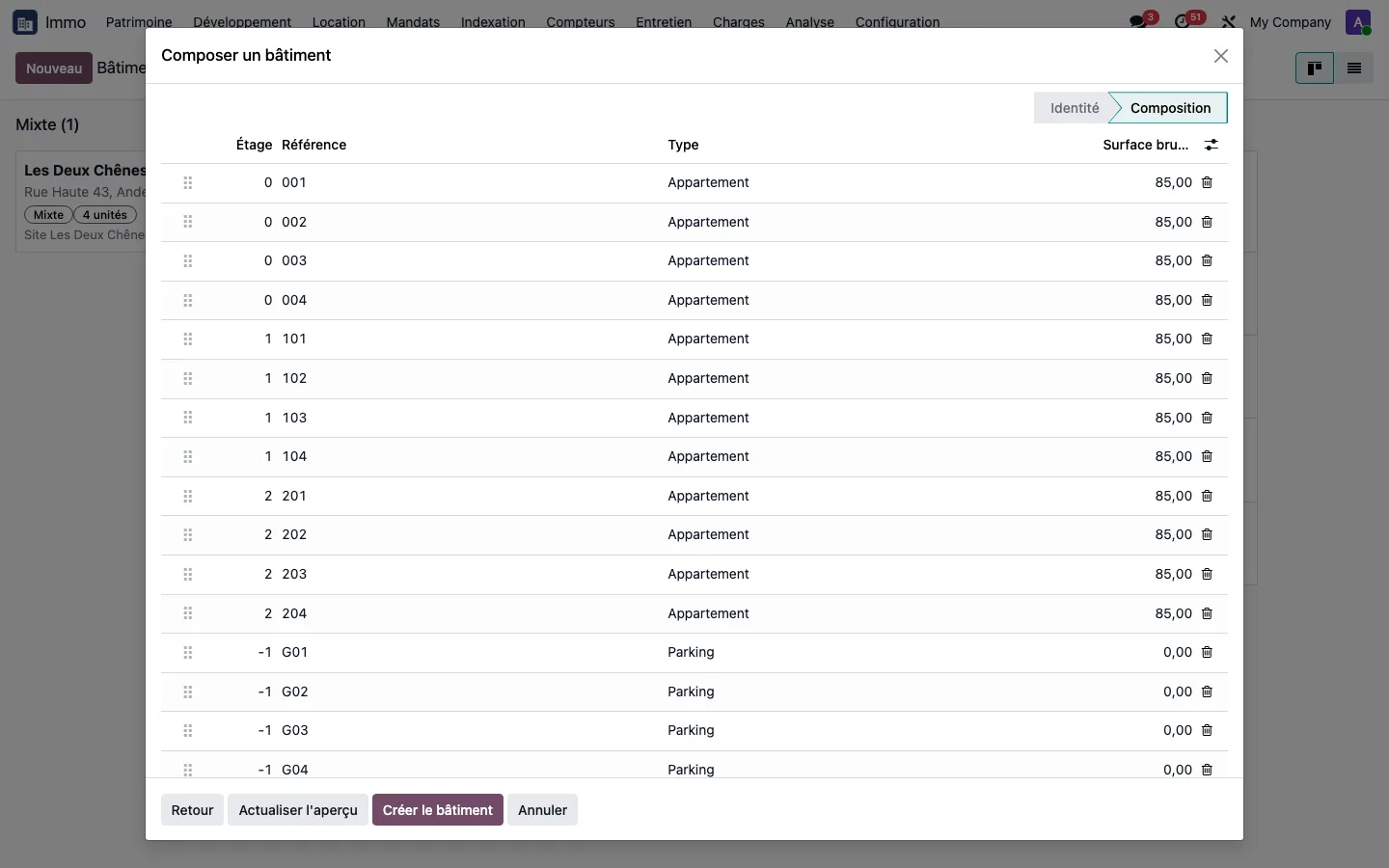
Task: Click Créer le bâtiment button
Action: [438, 810]
